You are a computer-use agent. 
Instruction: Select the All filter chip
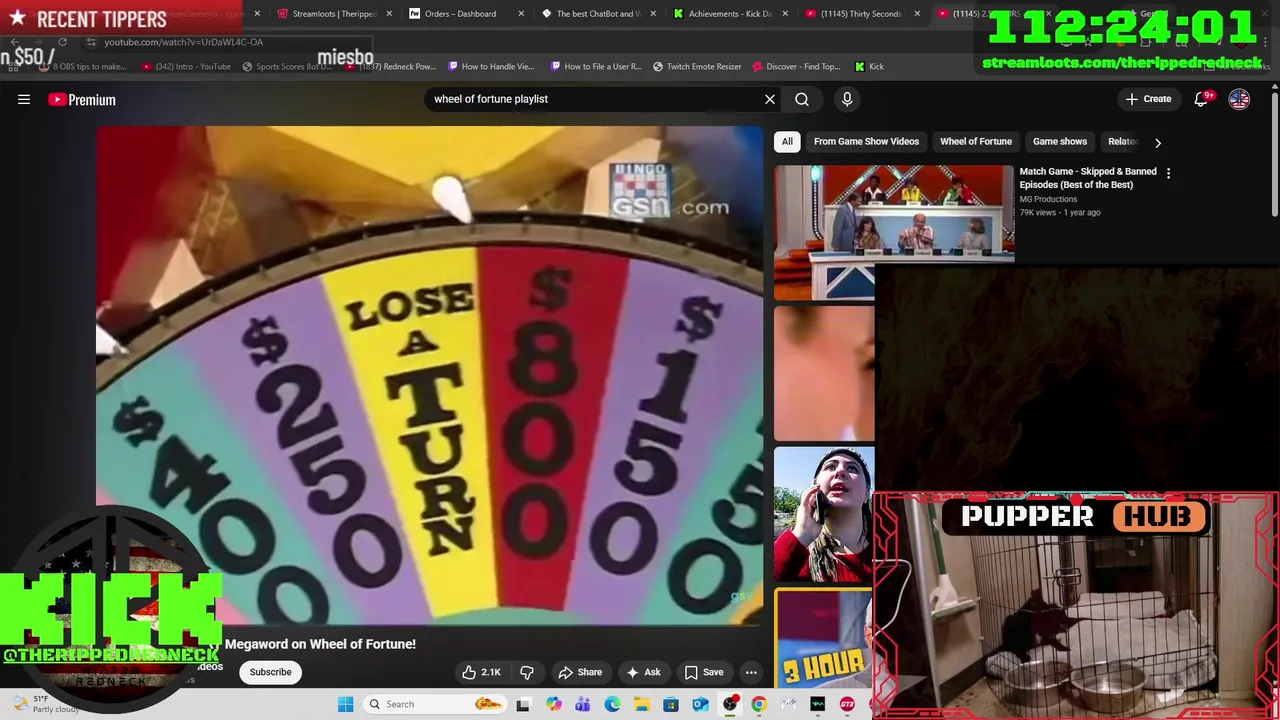pos(787,142)
